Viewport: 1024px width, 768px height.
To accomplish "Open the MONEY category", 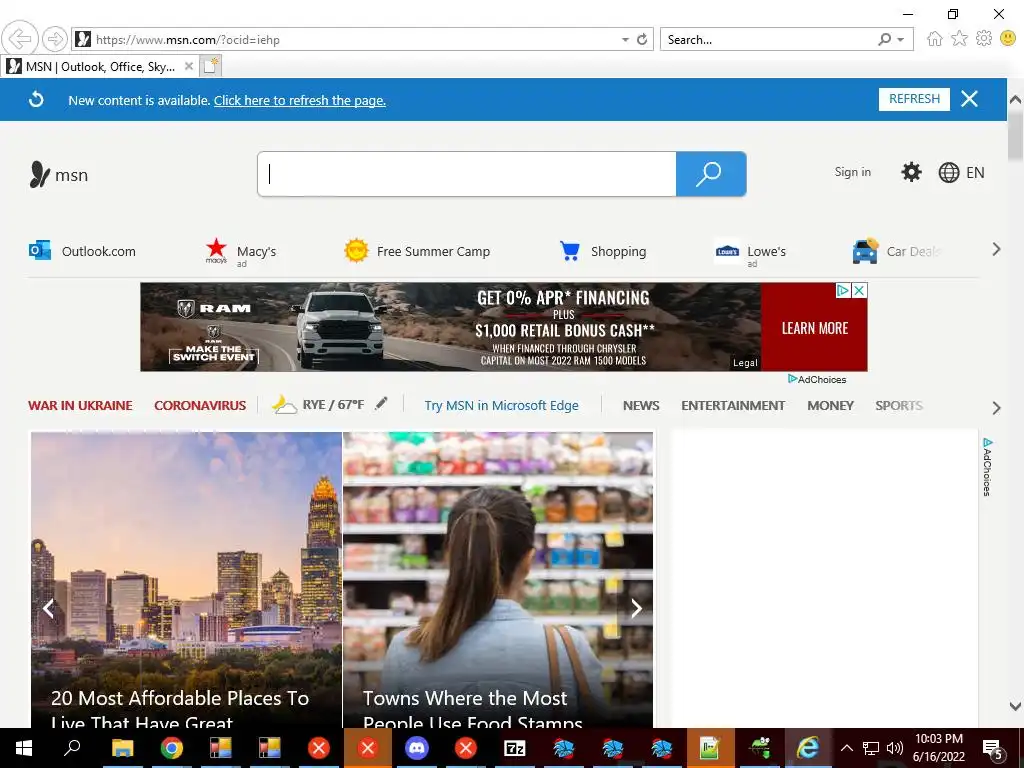I will pyautogui.click(x=830, y=406).
